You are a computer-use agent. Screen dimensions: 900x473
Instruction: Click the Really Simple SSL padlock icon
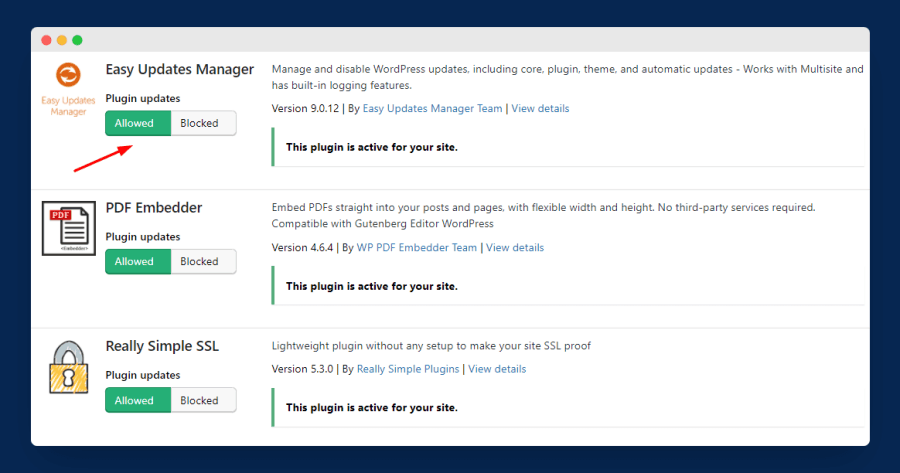click(68, 367)
